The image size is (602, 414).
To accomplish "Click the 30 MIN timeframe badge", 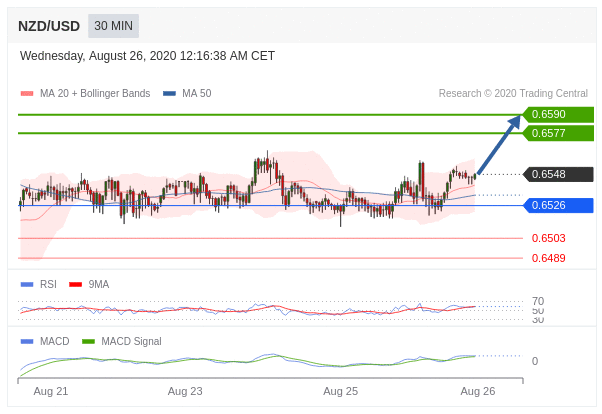I will 113,26.
